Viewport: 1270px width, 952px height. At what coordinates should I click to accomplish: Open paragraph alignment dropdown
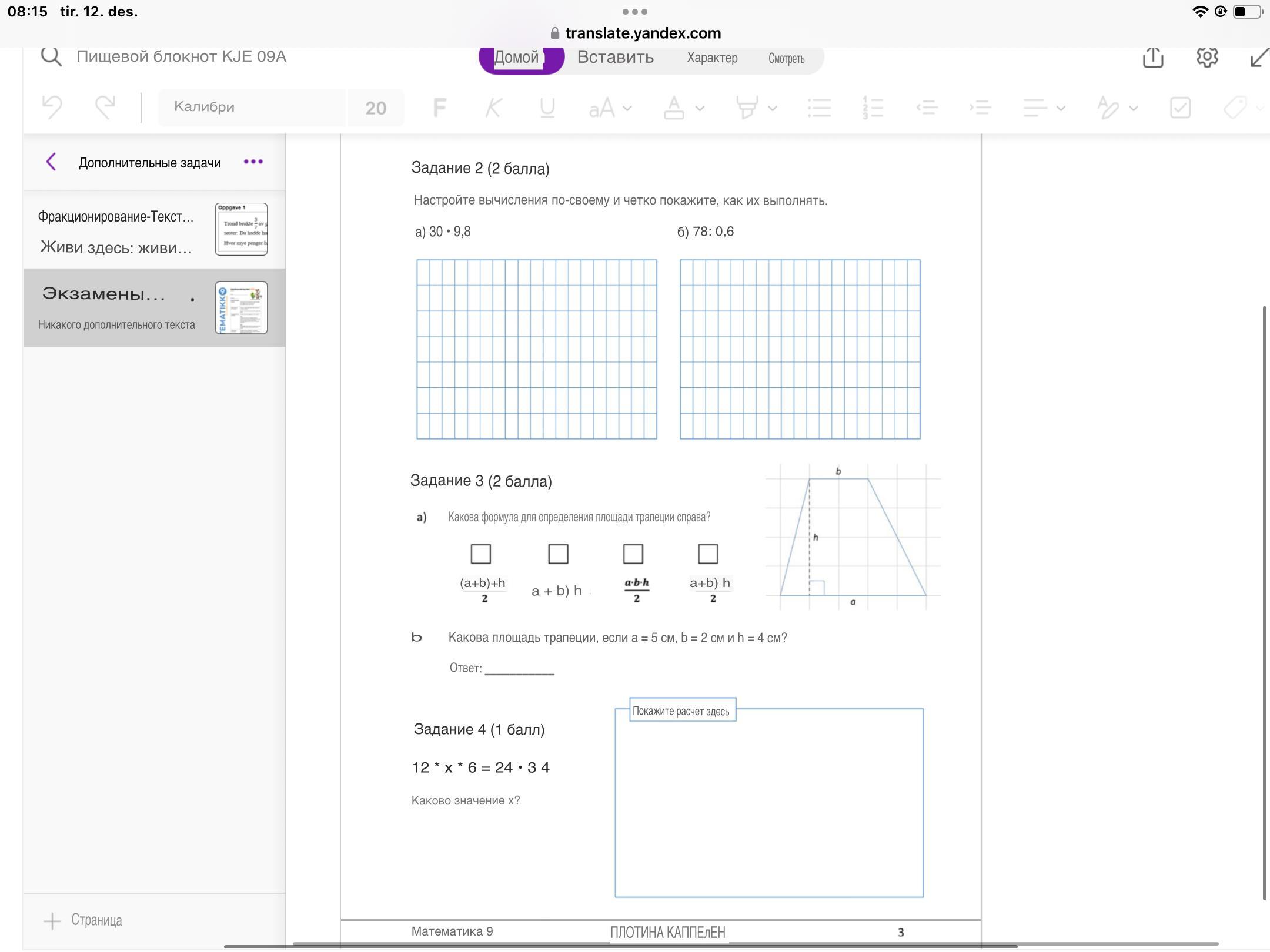pos(1044,108)
